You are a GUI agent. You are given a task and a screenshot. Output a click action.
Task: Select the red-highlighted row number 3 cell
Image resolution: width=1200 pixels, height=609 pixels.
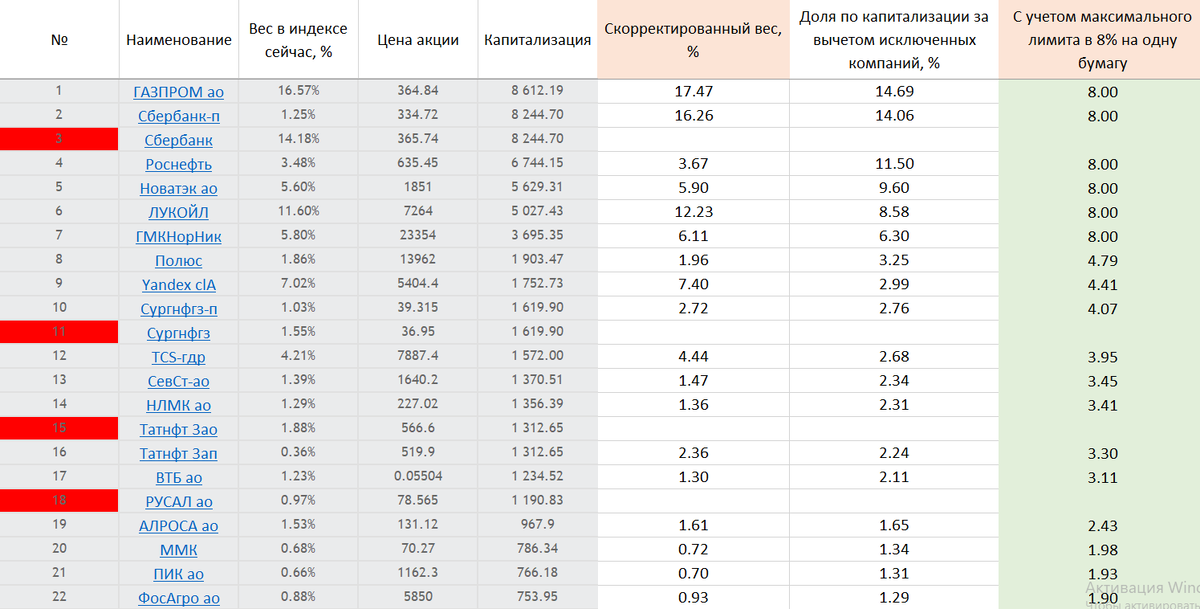click(x=59, y=140)
